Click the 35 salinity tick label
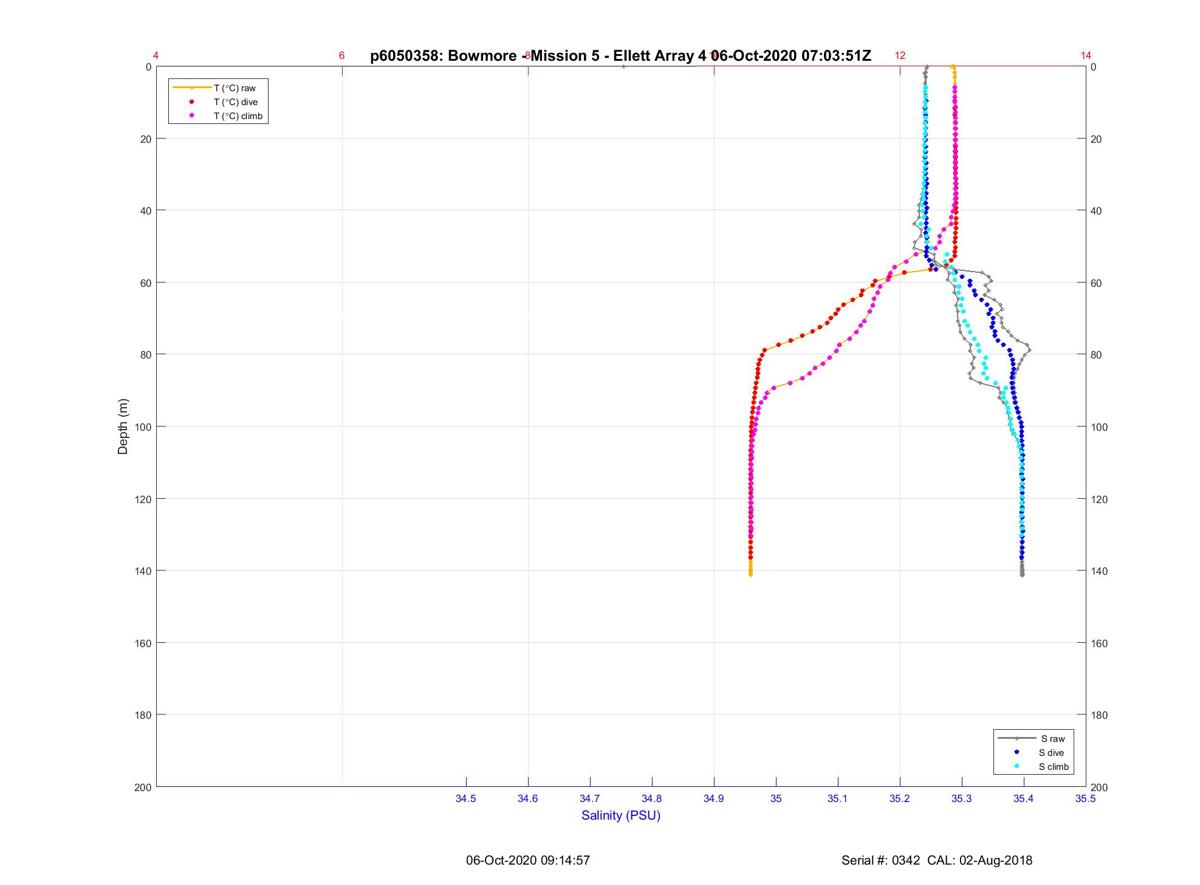Image resolution: width=1200 pixels, height=885 pixels. (776, 799)
